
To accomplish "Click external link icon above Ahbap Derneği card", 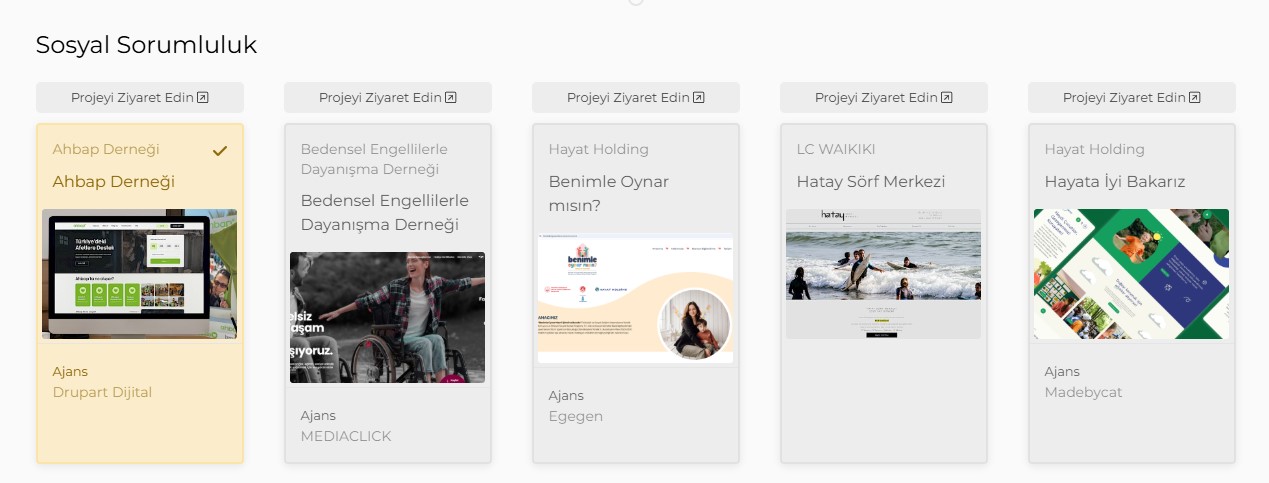I will tap(203, 98).
